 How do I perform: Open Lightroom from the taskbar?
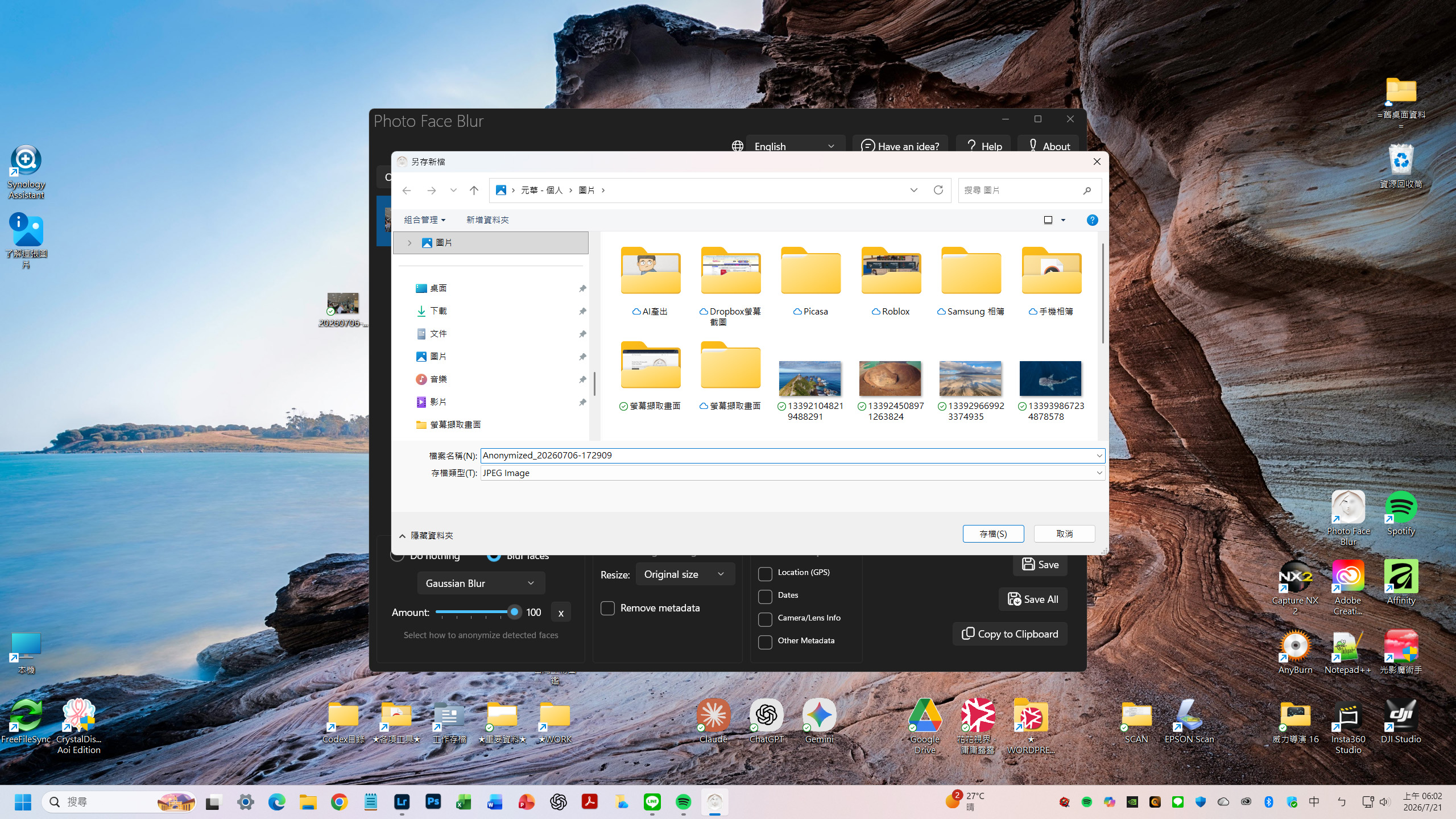pyautogui.click(x=402, y=802)
